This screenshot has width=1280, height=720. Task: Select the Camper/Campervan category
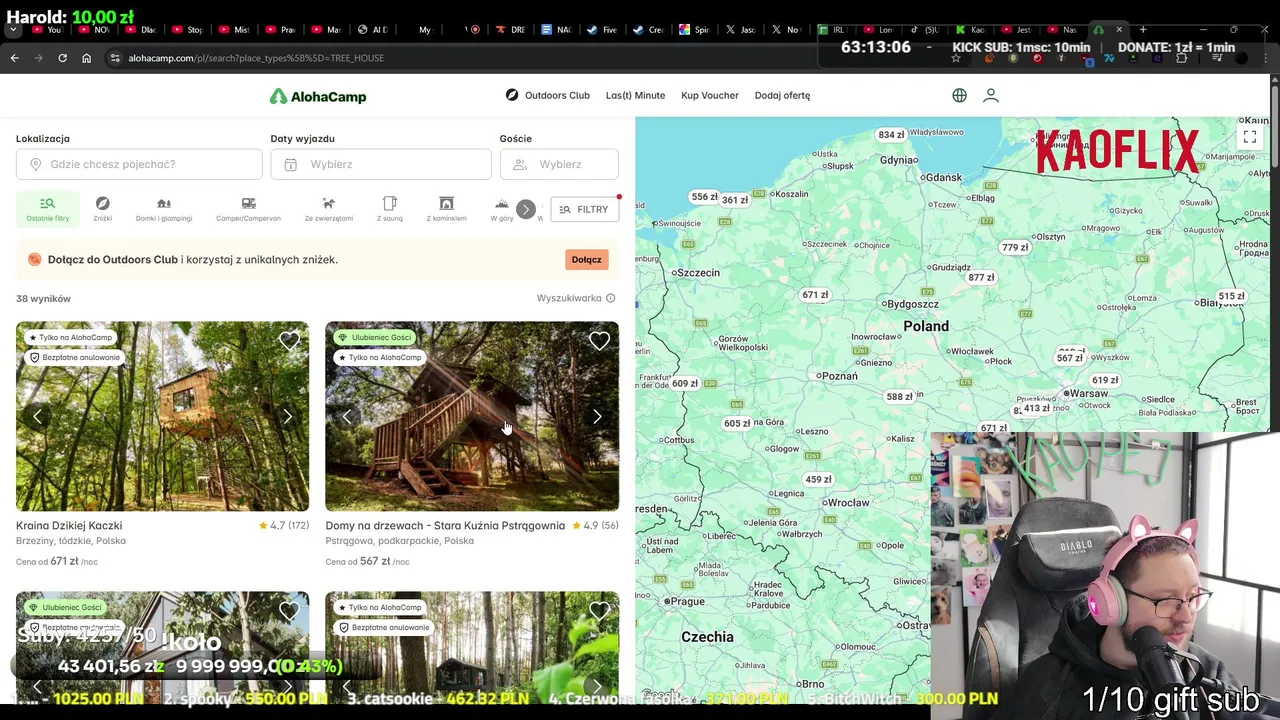click(248, 208)
